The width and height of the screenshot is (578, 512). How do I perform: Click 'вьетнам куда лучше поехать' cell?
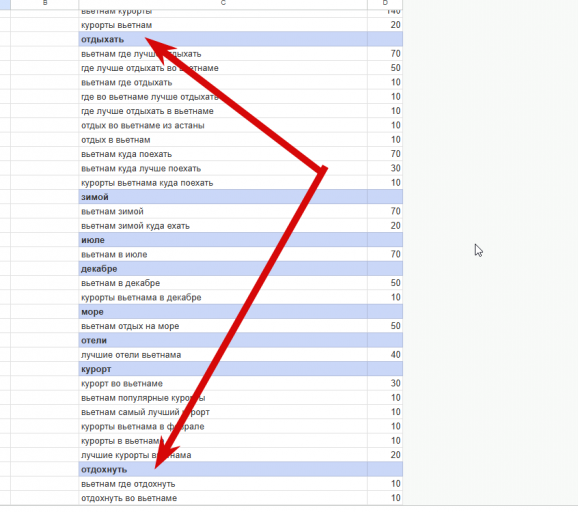tap(223, 168)
